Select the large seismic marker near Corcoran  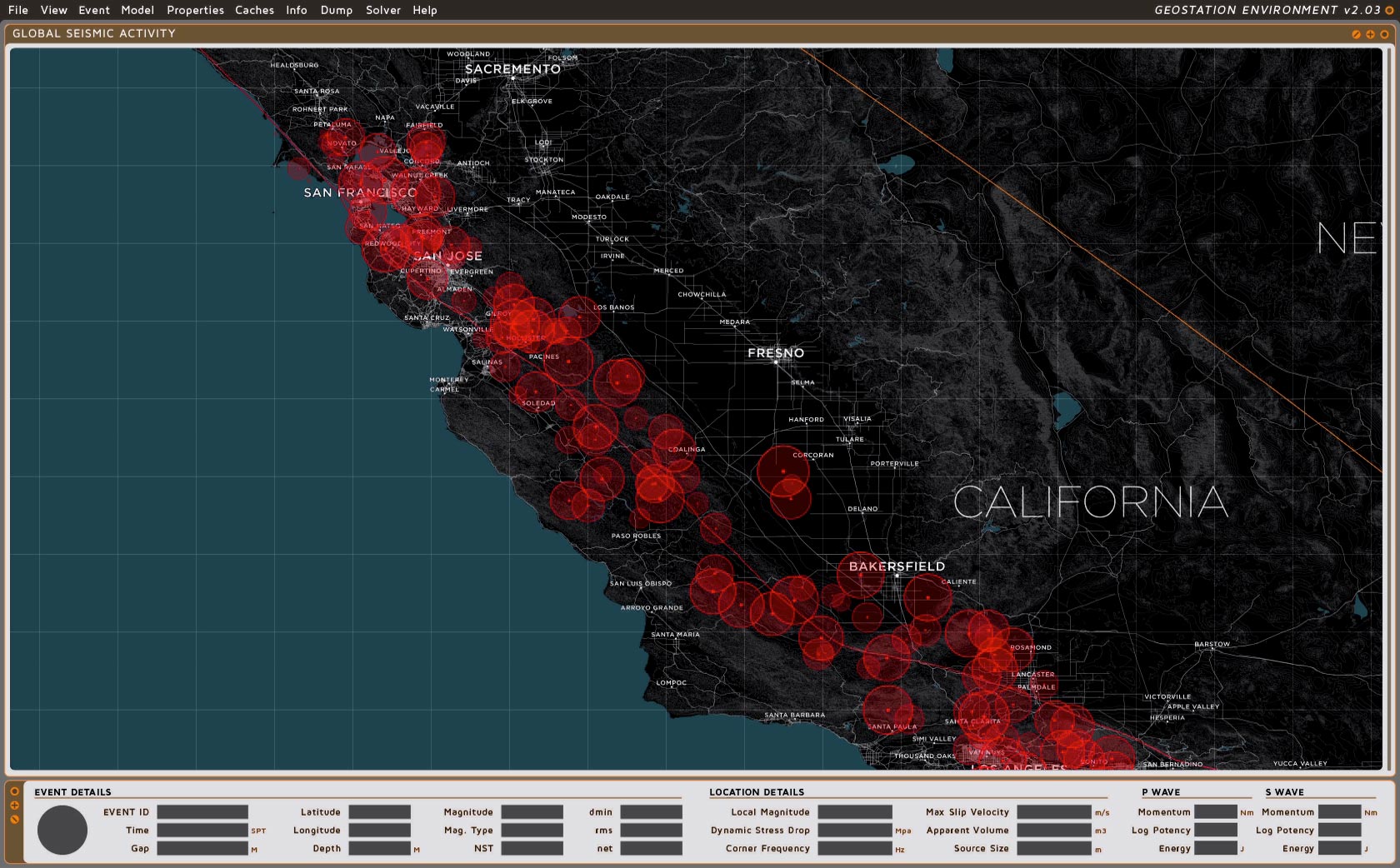782,471
